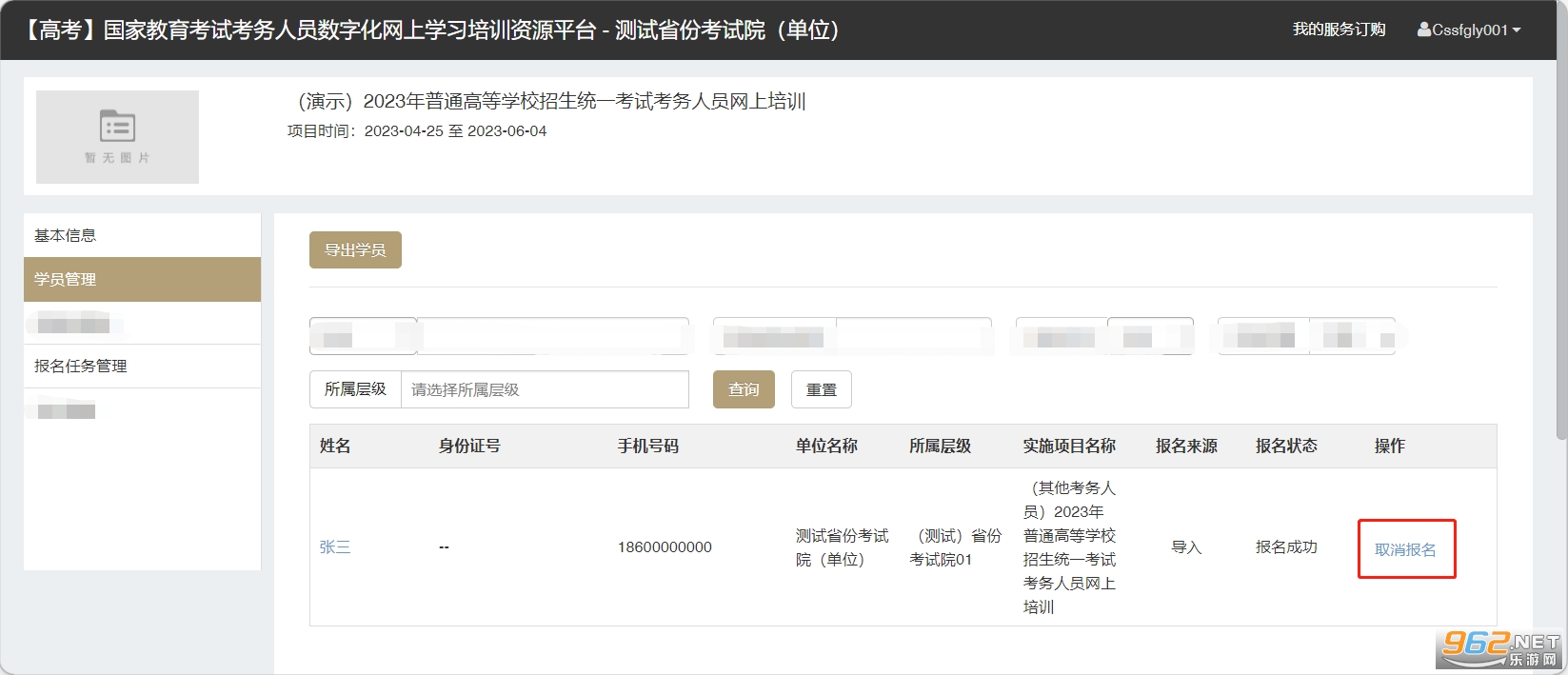Click the 所属层级 column header
Screen dimensions: 1568x675
940,446
